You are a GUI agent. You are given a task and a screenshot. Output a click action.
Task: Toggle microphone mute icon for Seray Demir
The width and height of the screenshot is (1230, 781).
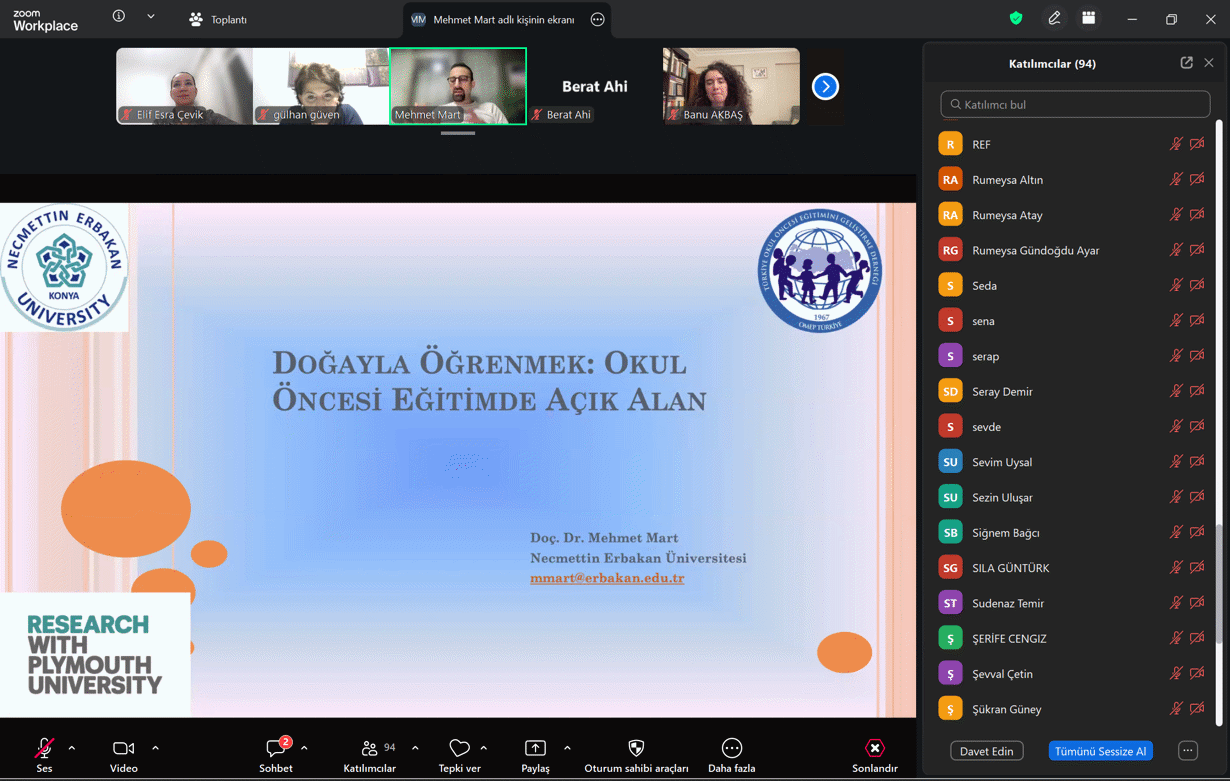(x=1176, y=391)
